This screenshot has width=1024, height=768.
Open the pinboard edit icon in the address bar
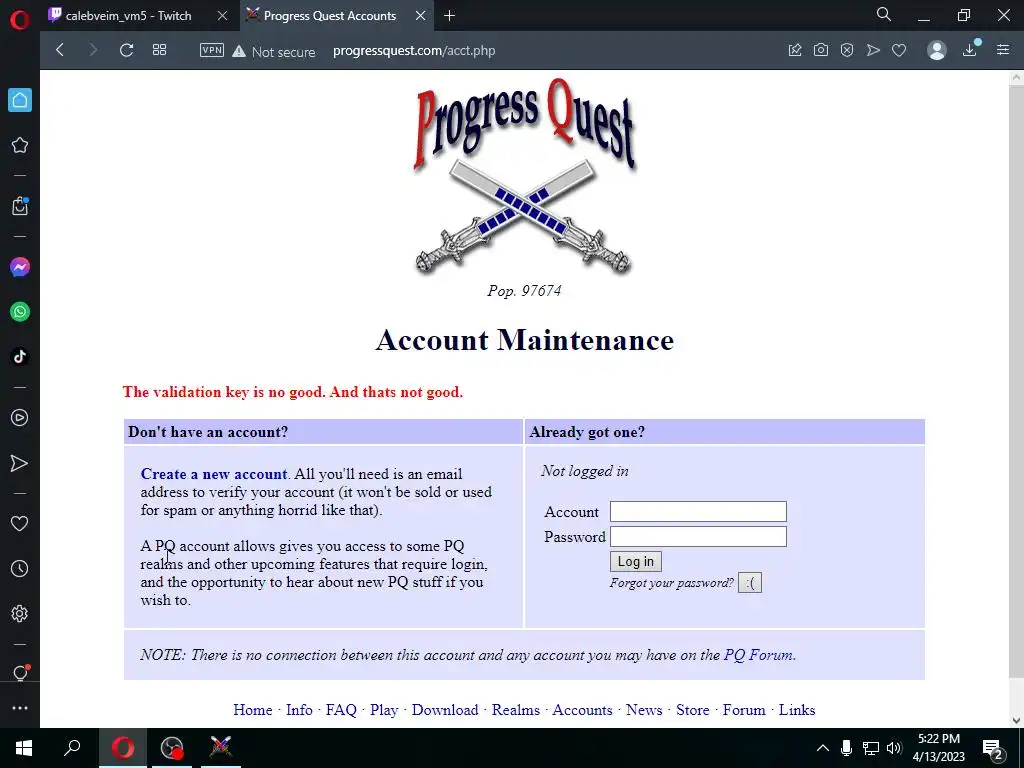point(795,50)
